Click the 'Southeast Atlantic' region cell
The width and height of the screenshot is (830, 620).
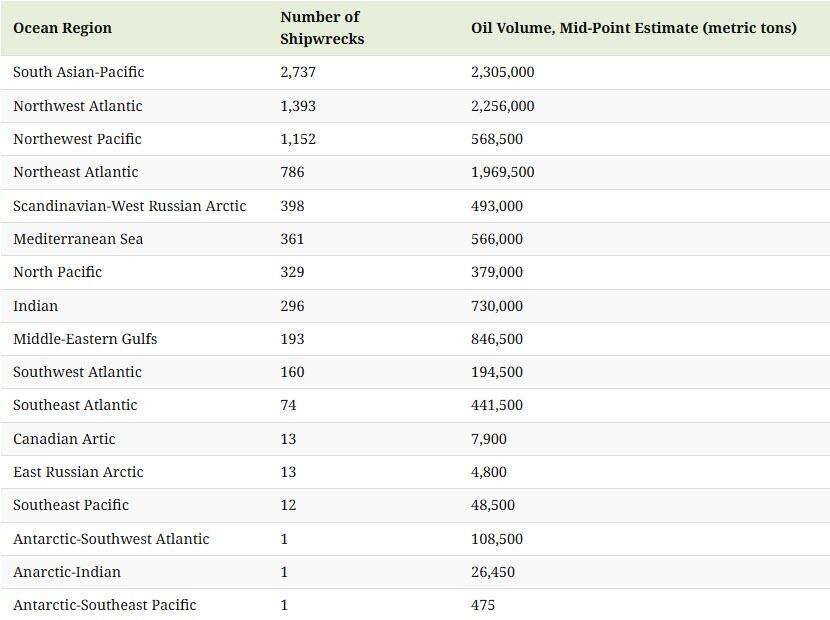coord(75,405)
